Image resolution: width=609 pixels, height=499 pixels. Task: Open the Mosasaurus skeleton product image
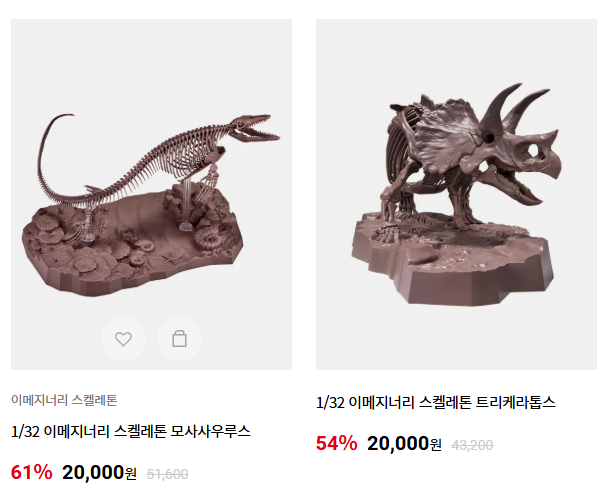tap(151, 194)
